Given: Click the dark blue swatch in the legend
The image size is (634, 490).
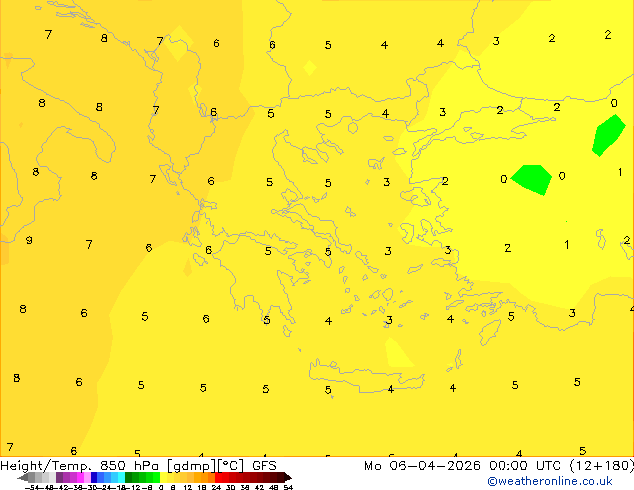Looking at the screenshot, I should (x=94, y=477).
